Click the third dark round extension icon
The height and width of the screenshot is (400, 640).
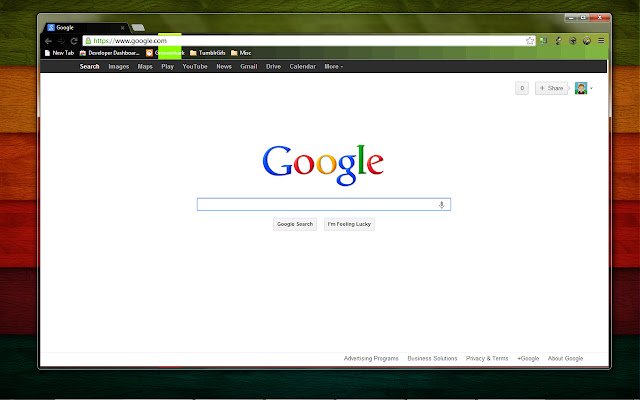pos(573,40)
